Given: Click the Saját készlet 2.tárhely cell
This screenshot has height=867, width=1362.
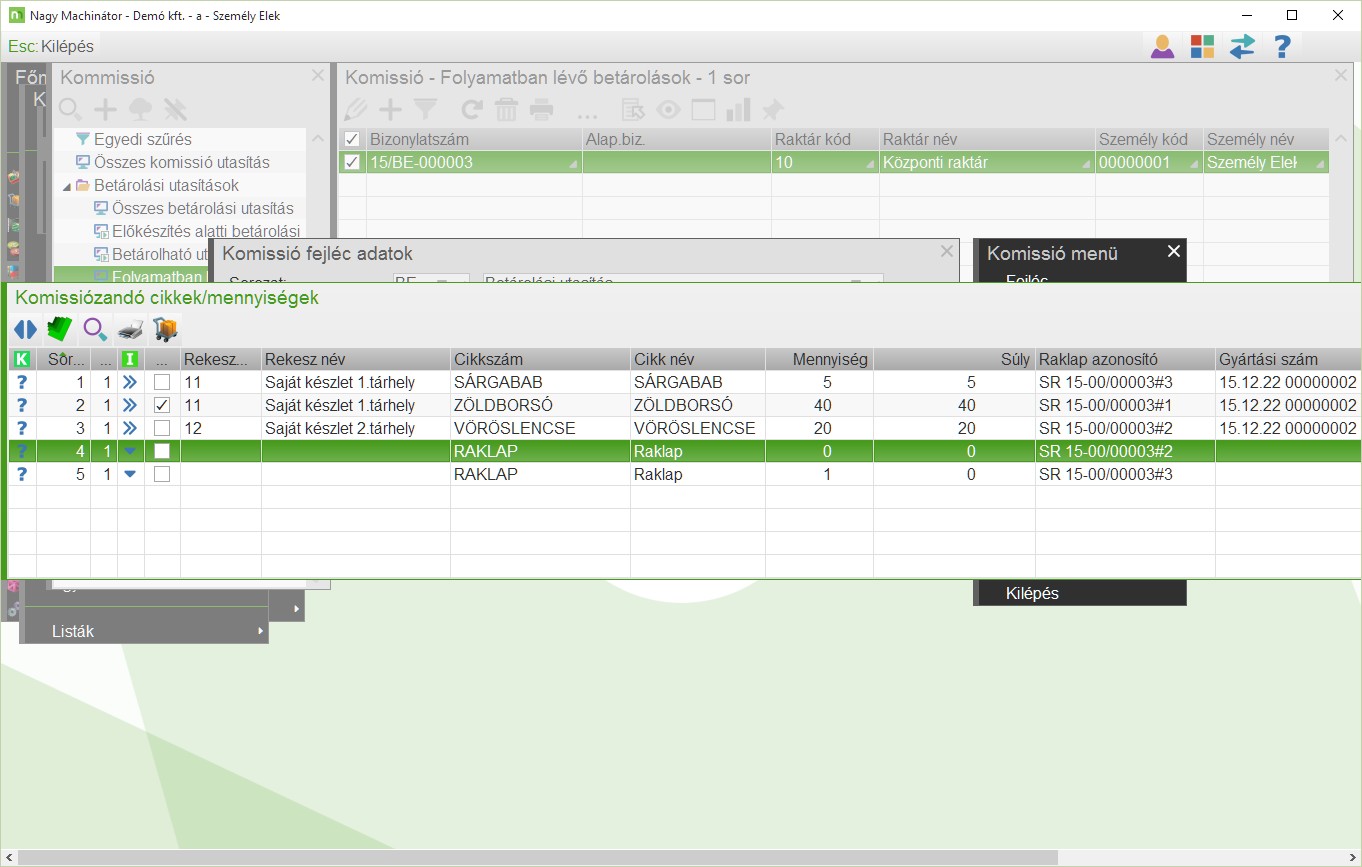Looking at the screenshot, I should click(x=355, y=428).
